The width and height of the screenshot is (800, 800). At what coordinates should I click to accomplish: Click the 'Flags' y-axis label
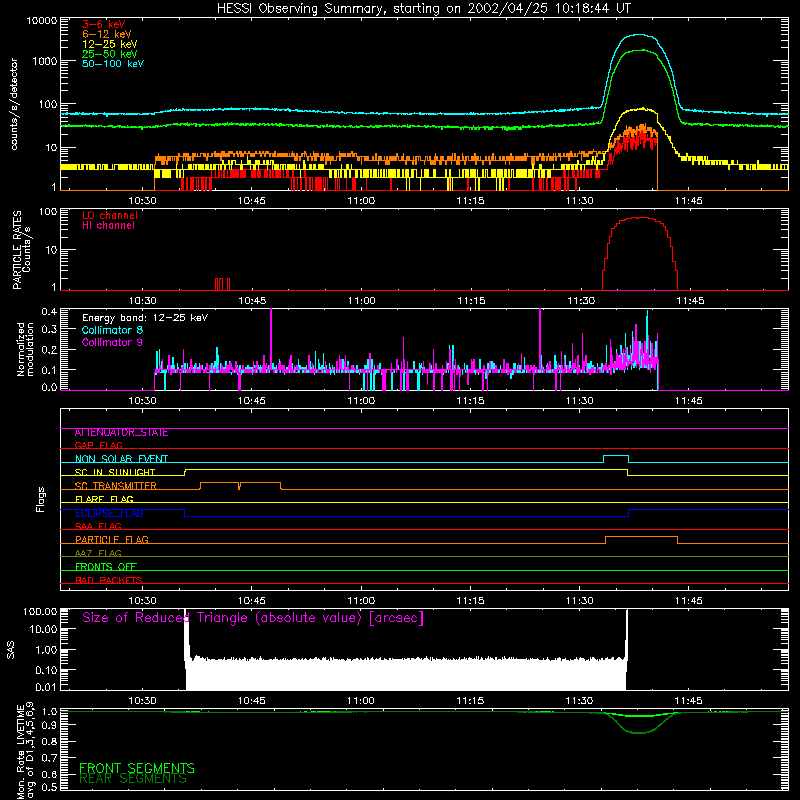coord(41,499)
